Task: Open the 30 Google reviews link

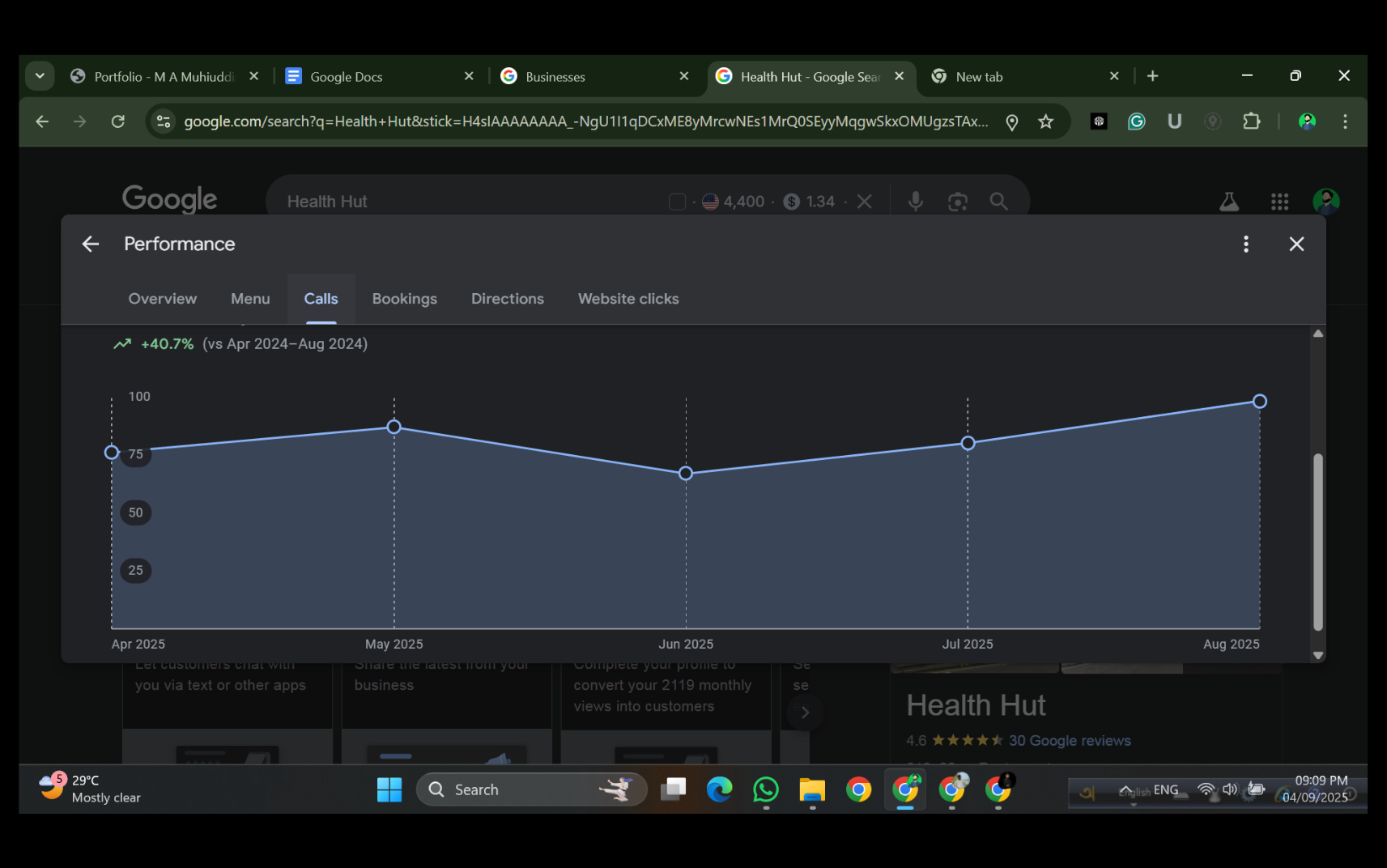Action: tap(1070, 740)
